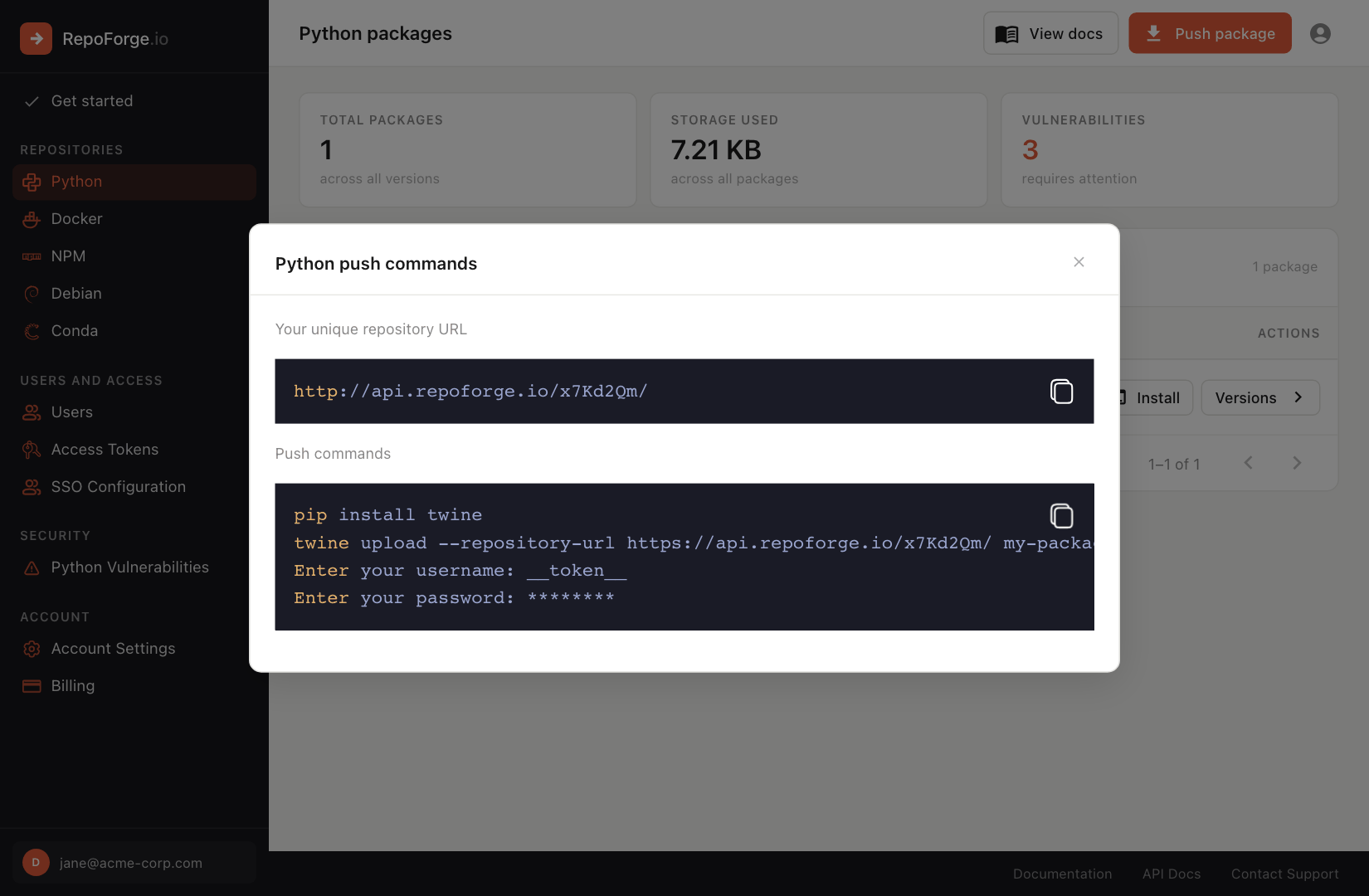
Task: Click the '1 package' count label
Action: pos(1284,266)
